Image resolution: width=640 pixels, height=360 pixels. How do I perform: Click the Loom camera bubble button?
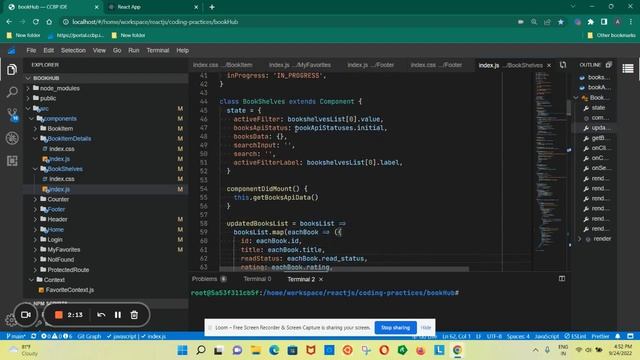[x=26, y=315]
